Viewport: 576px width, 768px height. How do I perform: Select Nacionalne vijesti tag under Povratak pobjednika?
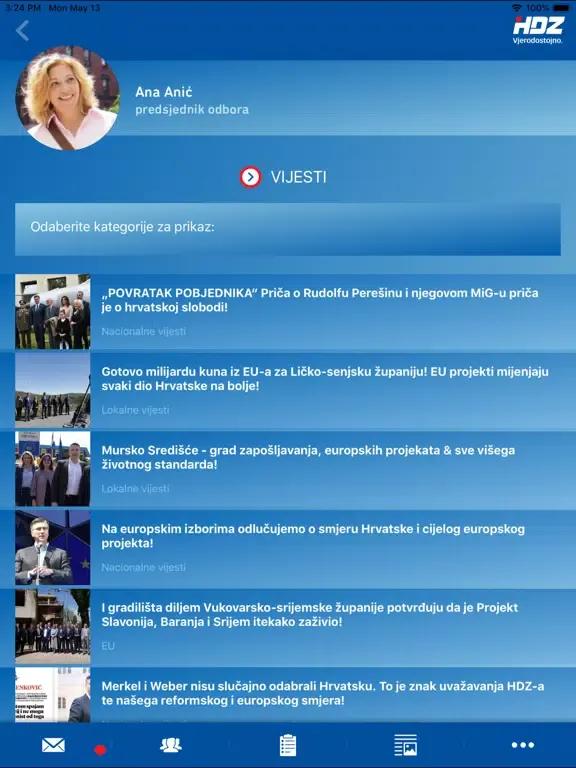pos(144,332)
